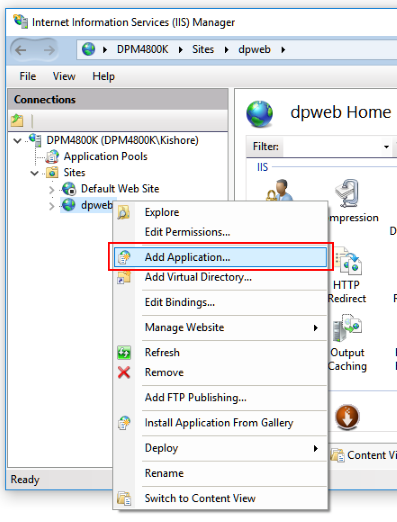Image resolution: width=397 pixels, height=522 pixels.
Task: Click the DPM4800K server icon in tree
Action: (35, 140)
